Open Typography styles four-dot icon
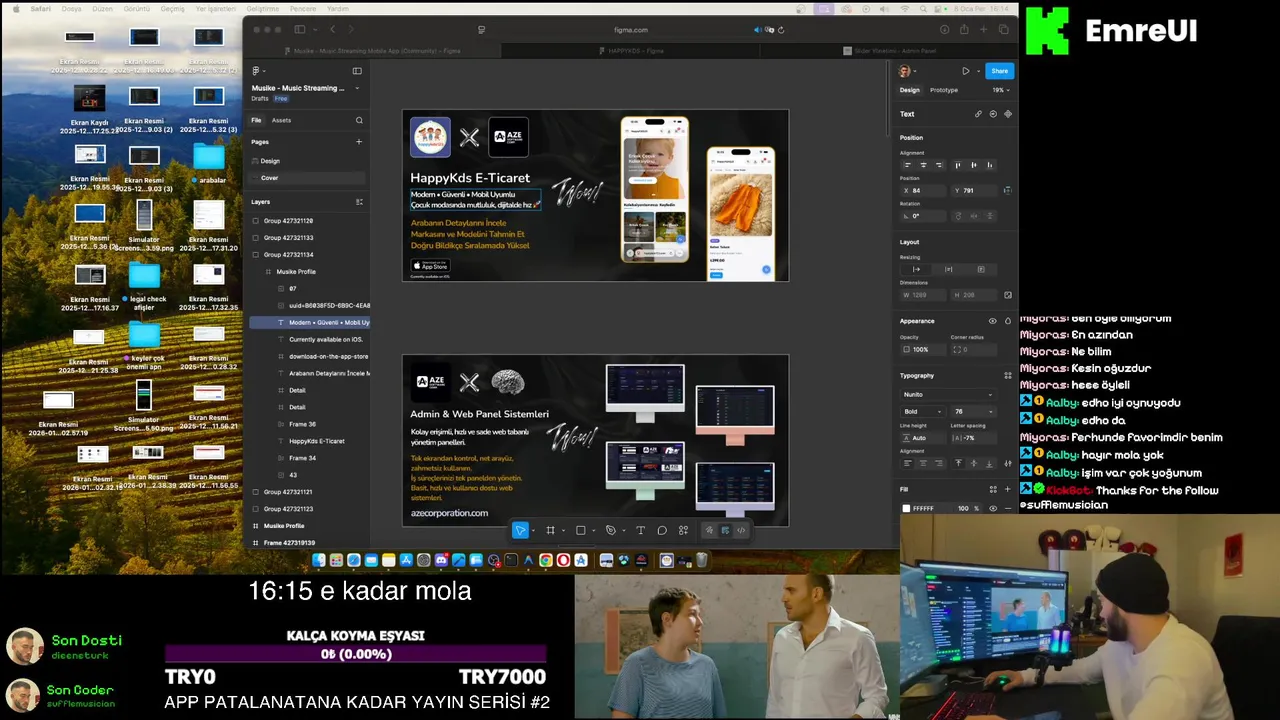The width and height of the screenshot is (1280, 720). pos(1007,376)
